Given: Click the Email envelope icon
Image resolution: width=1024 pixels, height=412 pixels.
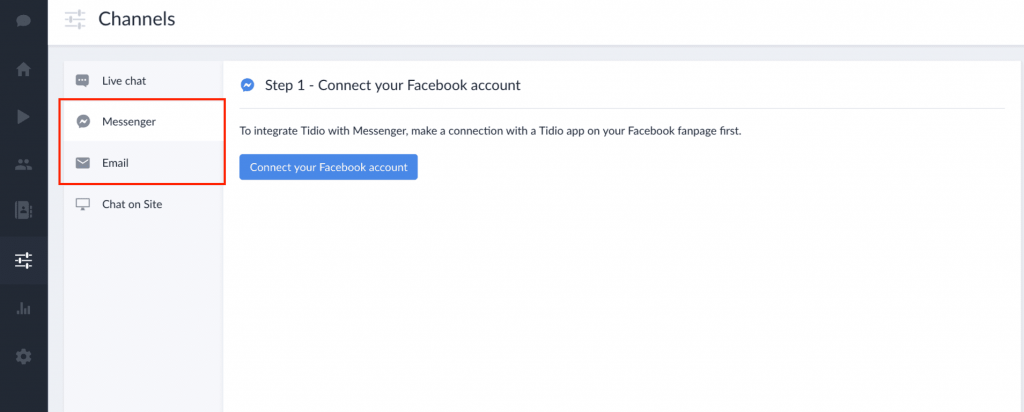Looking at the screenshot, I should click(x=83, y=163).
